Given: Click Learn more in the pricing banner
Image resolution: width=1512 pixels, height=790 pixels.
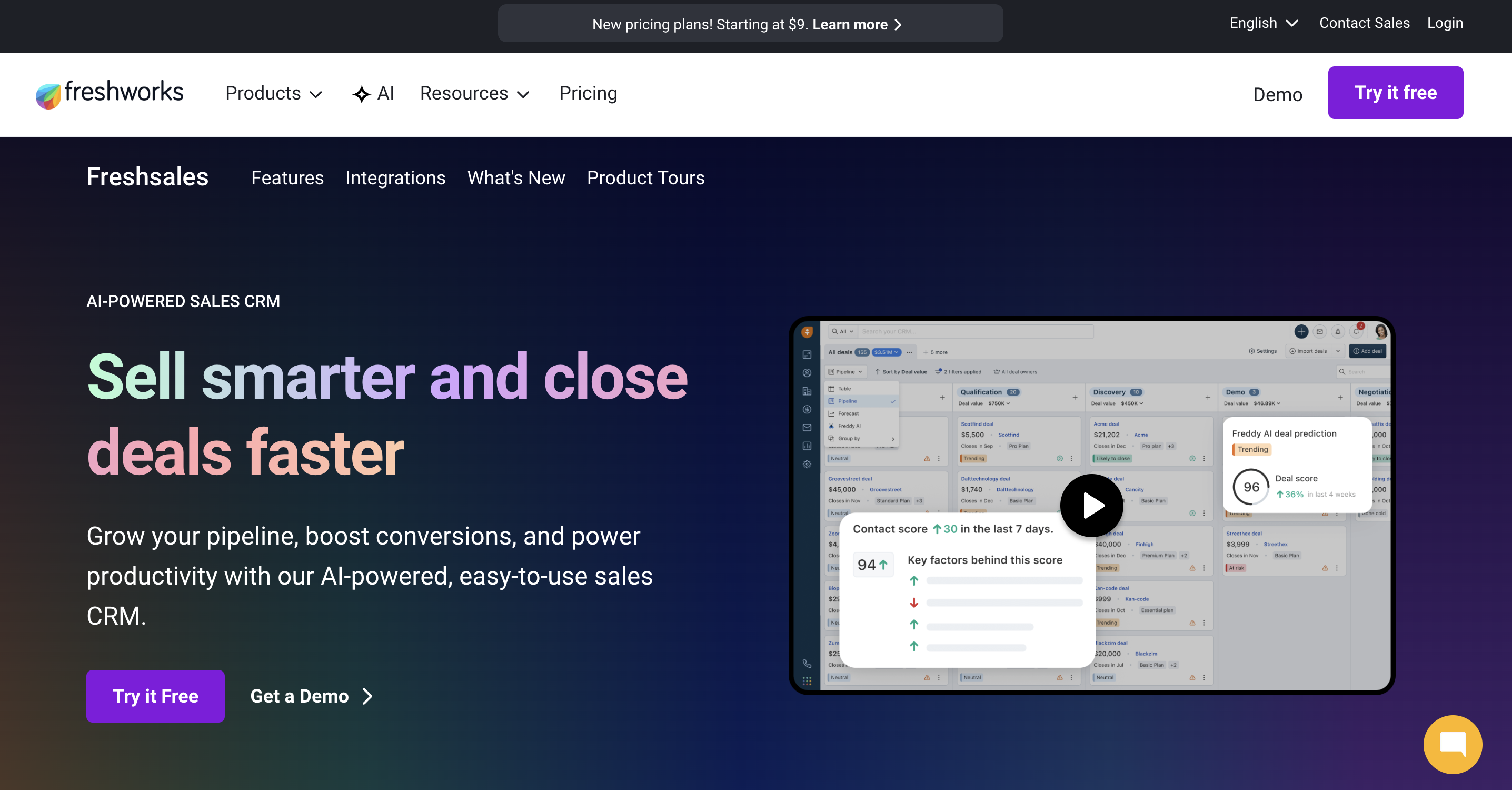Looking at the screenshot, I should click(857, 25).
